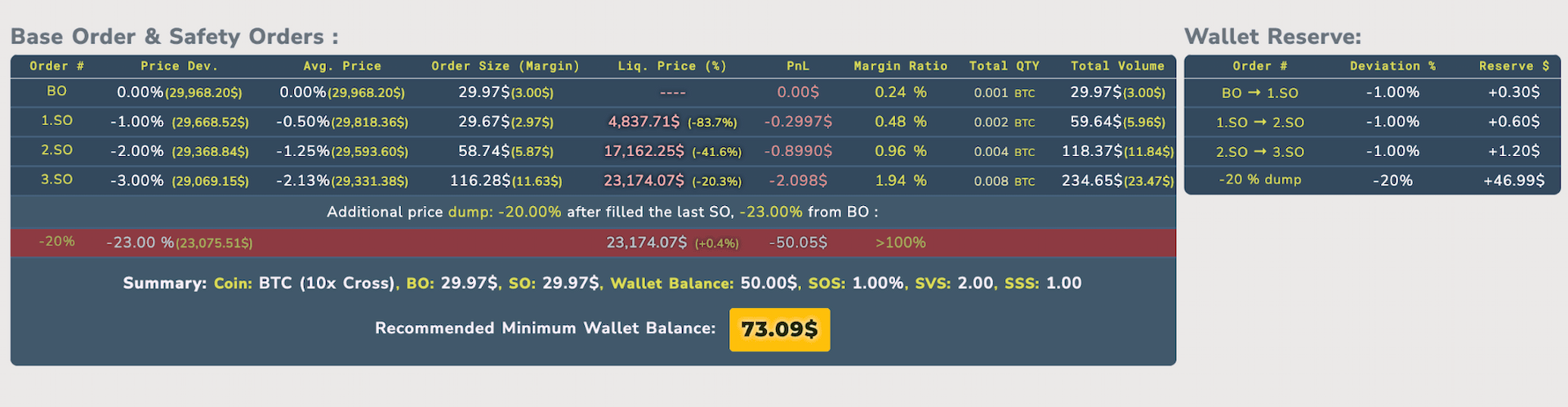The width and height of the screenshot is (1568, 407).
Task: Select the Order Size (Margin) column header
Action: coord(506,66)
